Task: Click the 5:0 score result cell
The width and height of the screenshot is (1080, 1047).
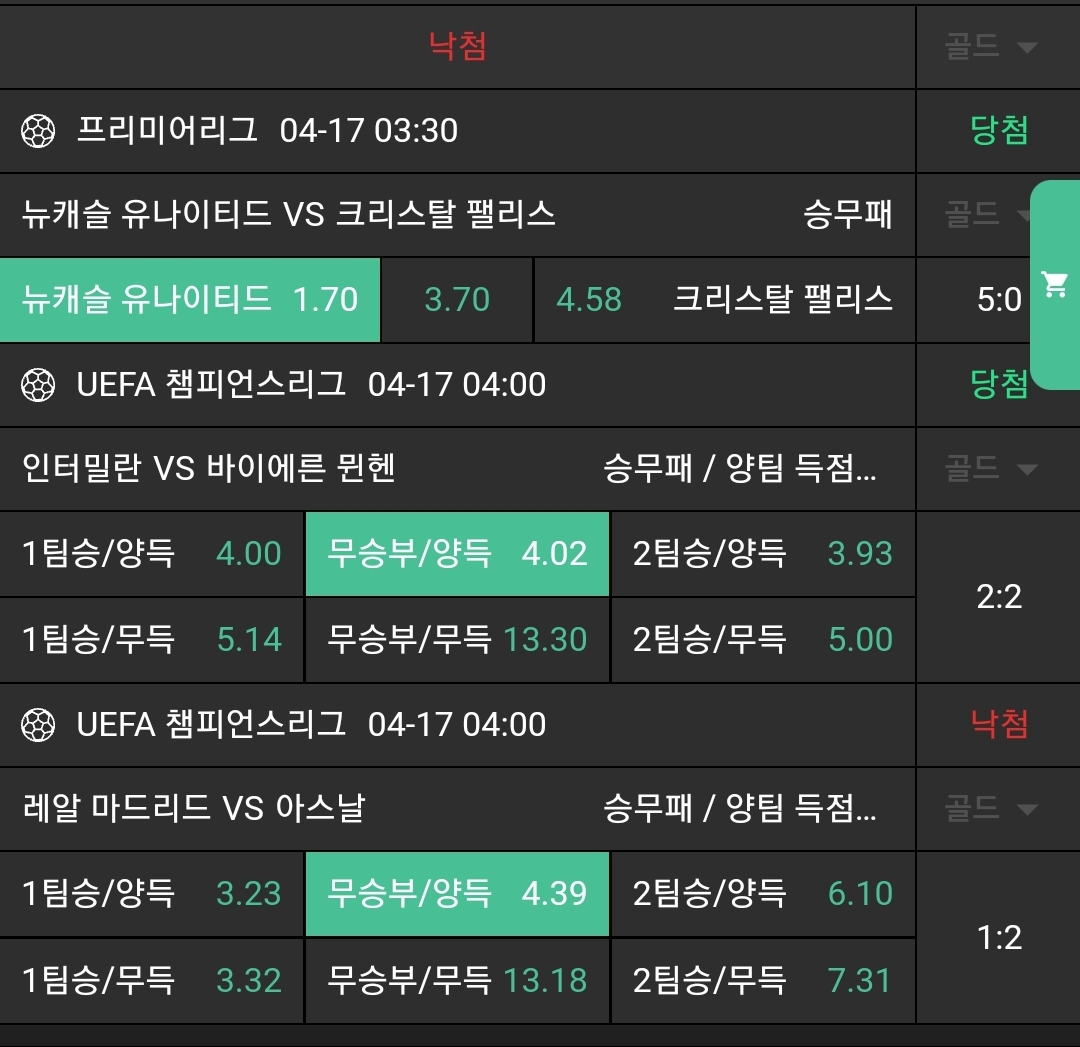Action: click(x=998, y=299)
